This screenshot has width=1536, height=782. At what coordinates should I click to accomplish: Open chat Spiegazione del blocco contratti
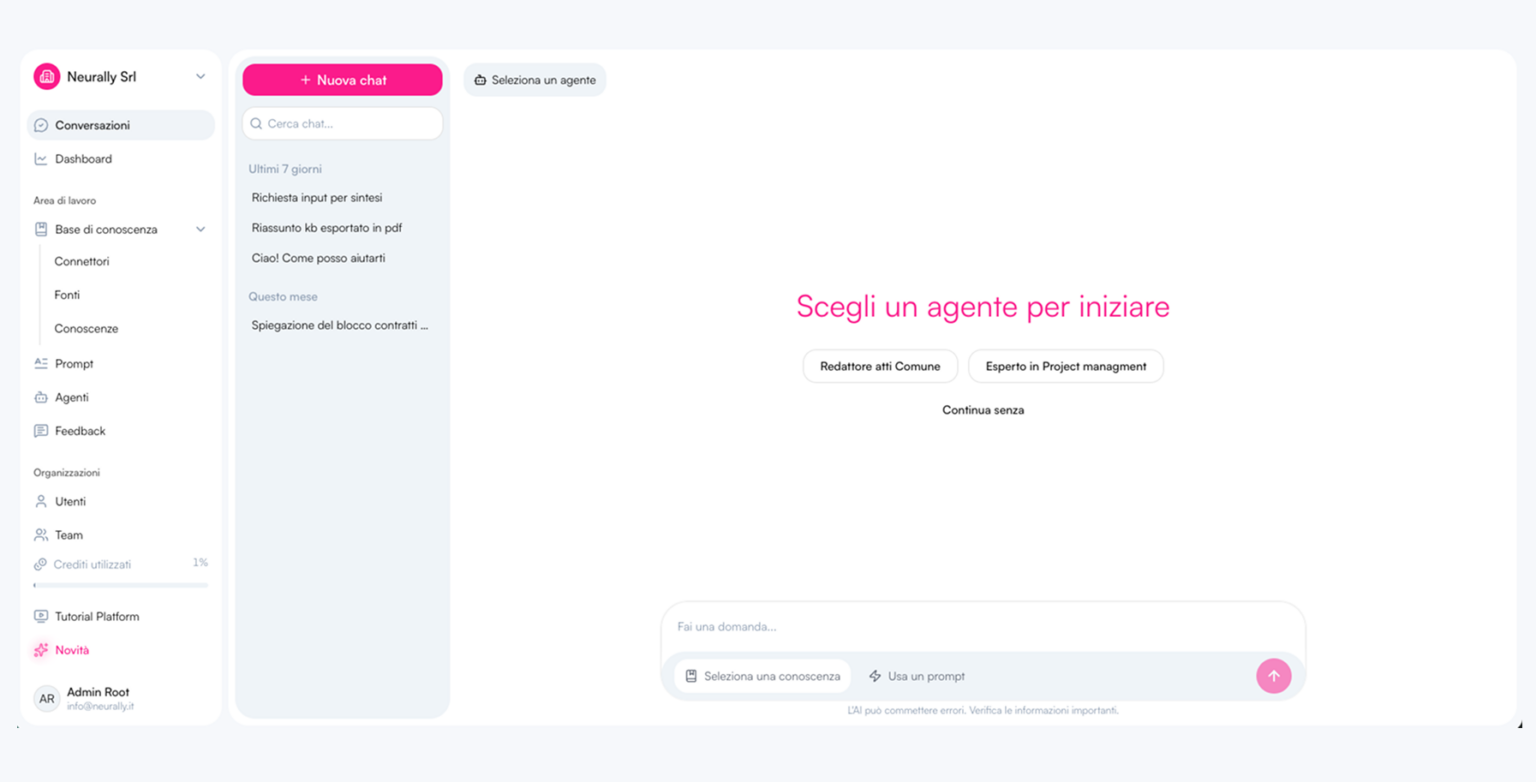[342, 325]
